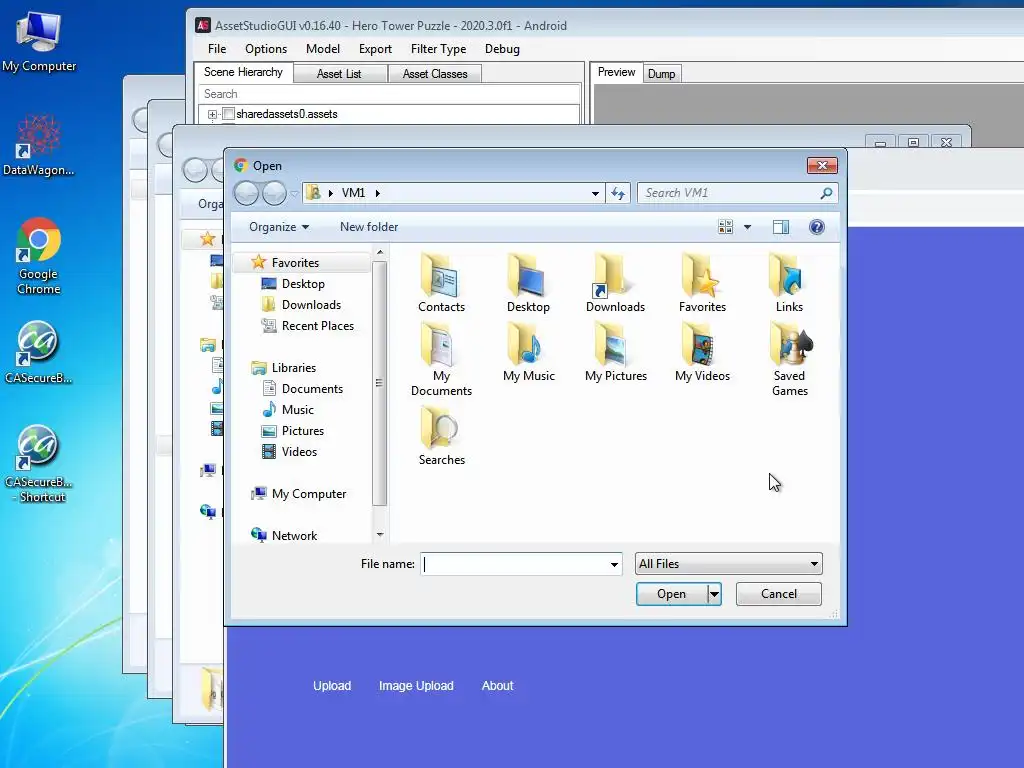1024x768 pixels.
Task: Select Documents under Libraries
Action: [312, 389]
